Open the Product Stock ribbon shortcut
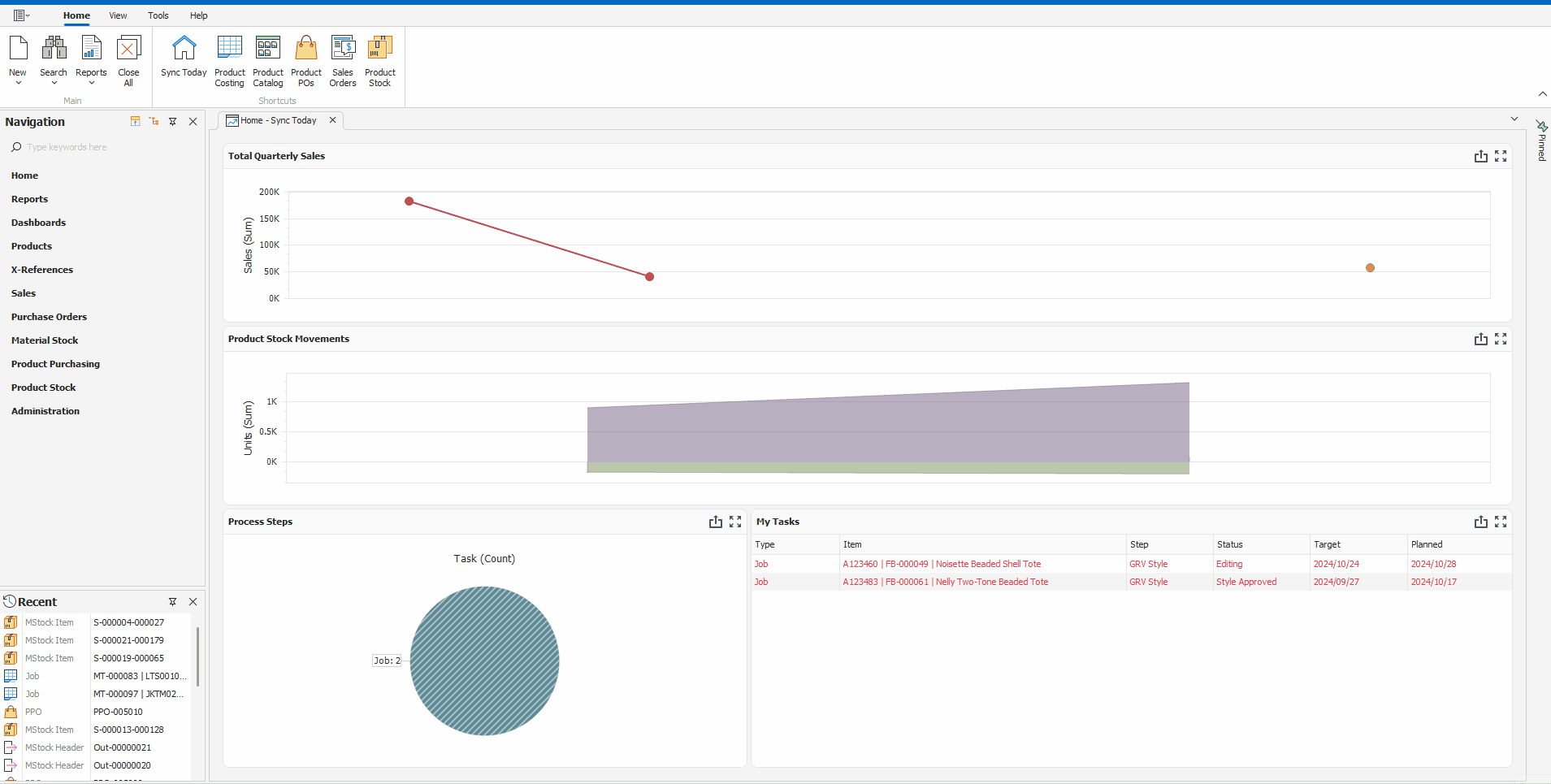The image size is (1551, 784). [380, 60]
